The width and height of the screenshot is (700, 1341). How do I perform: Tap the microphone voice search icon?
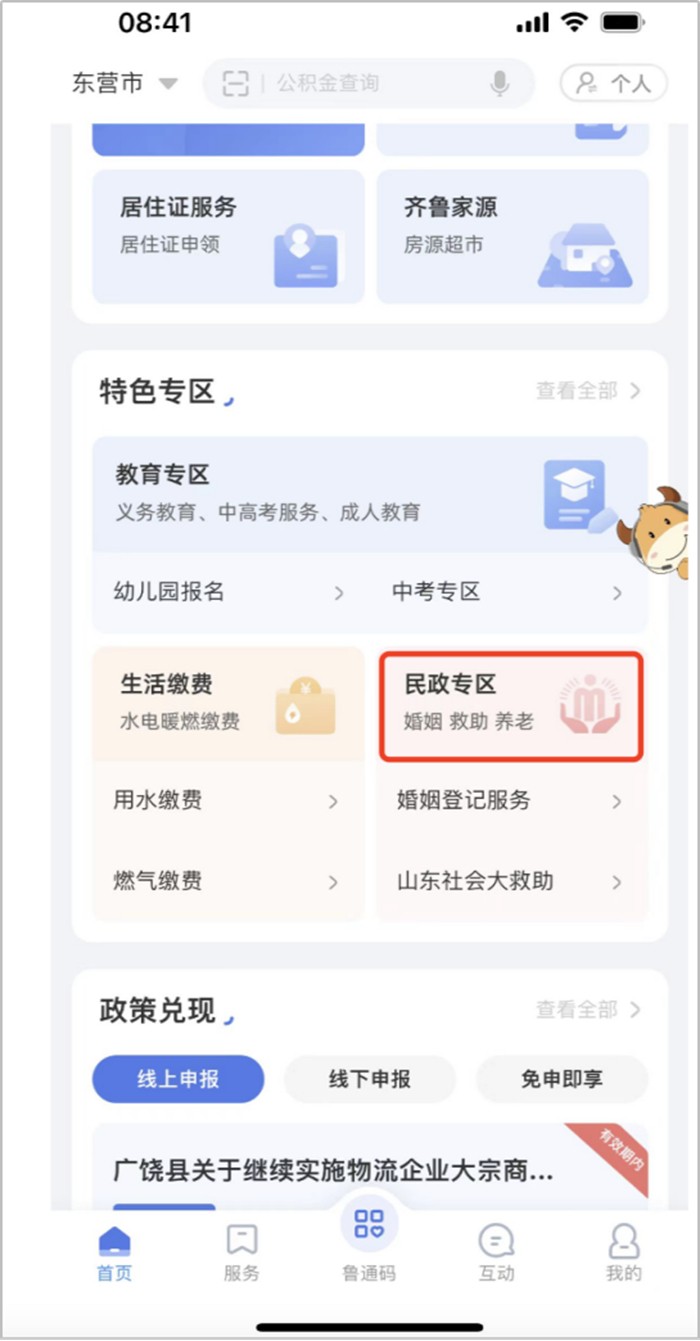tap(500, 84)
